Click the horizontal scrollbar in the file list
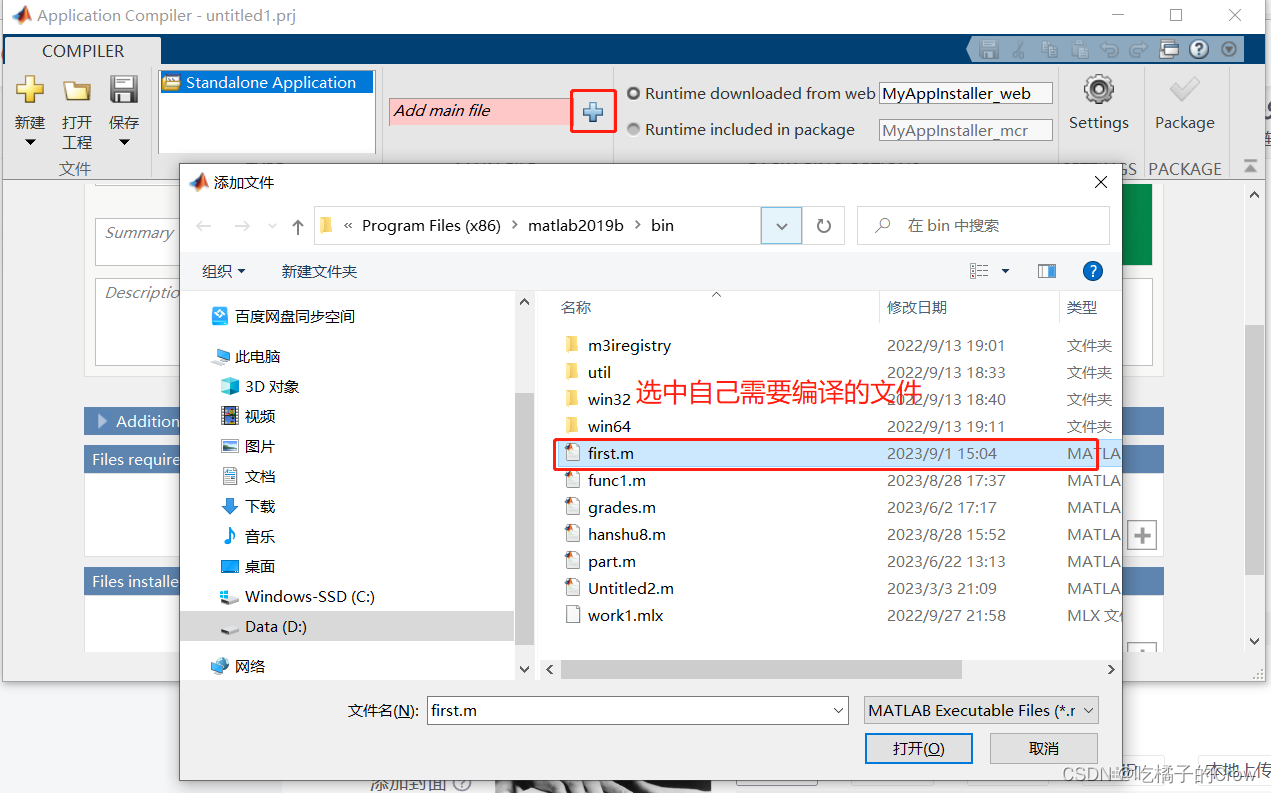This screenshot has height=793, width=1271. (760, 668)
